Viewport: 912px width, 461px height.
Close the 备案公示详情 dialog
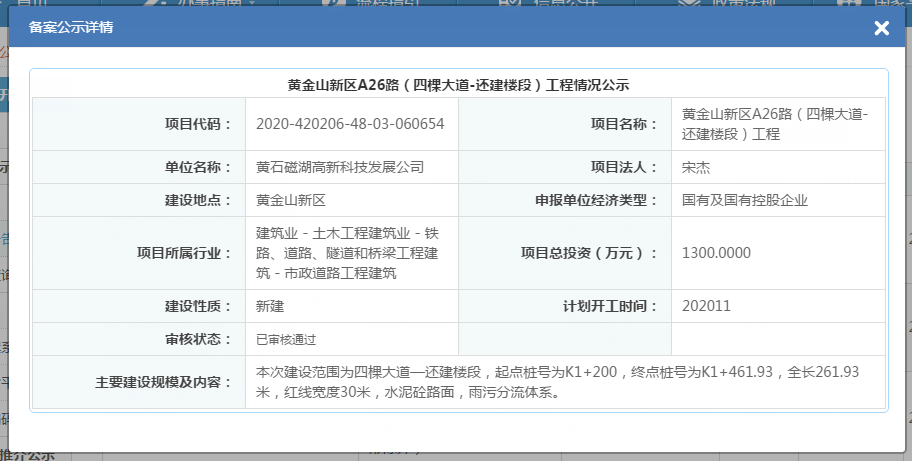[x=881, y=28]
